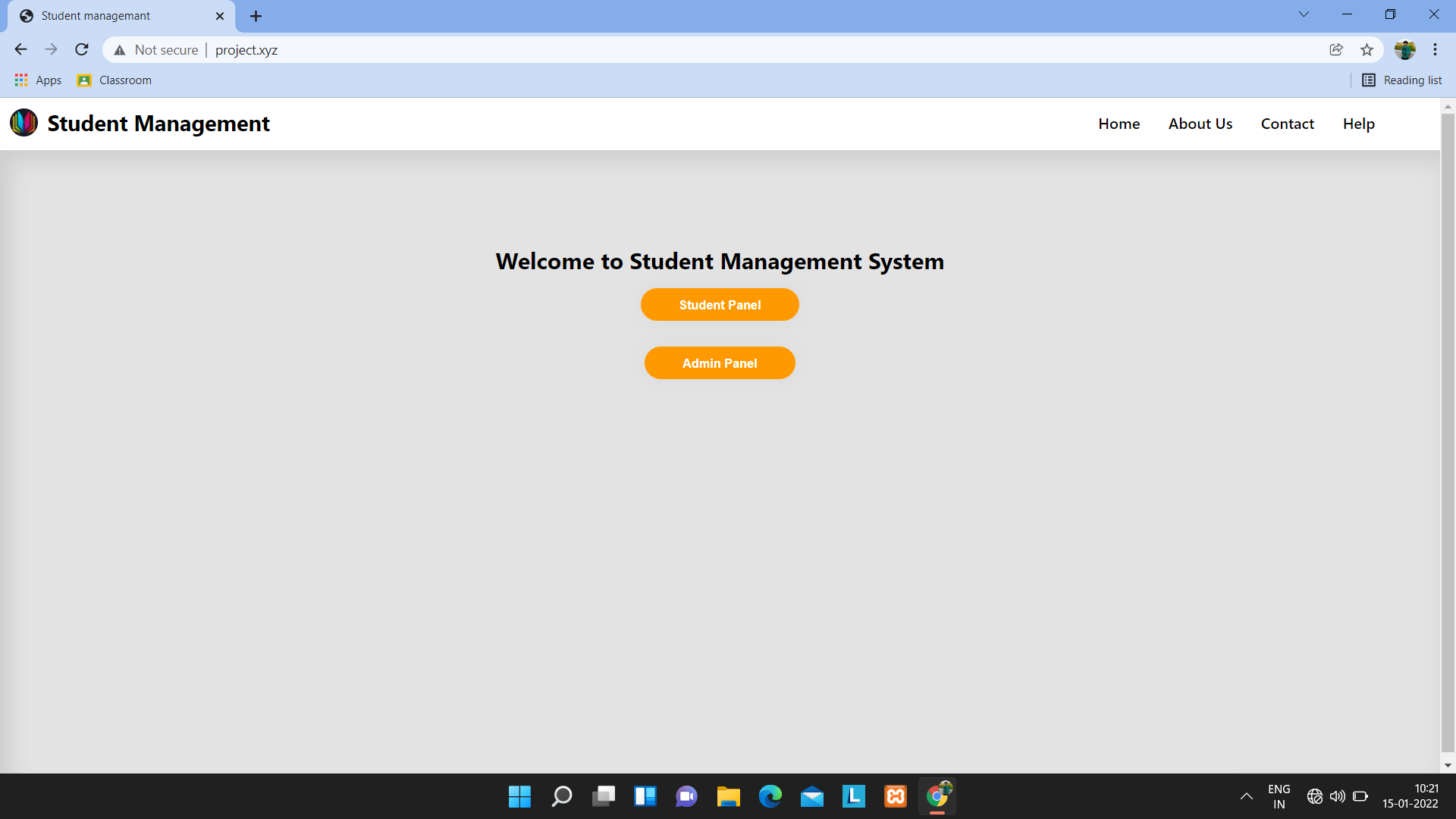Screen dimensions: 1456x819
Task: Launch Microsoft Edge from the taskbar
Action: click(x=770, y=796)
